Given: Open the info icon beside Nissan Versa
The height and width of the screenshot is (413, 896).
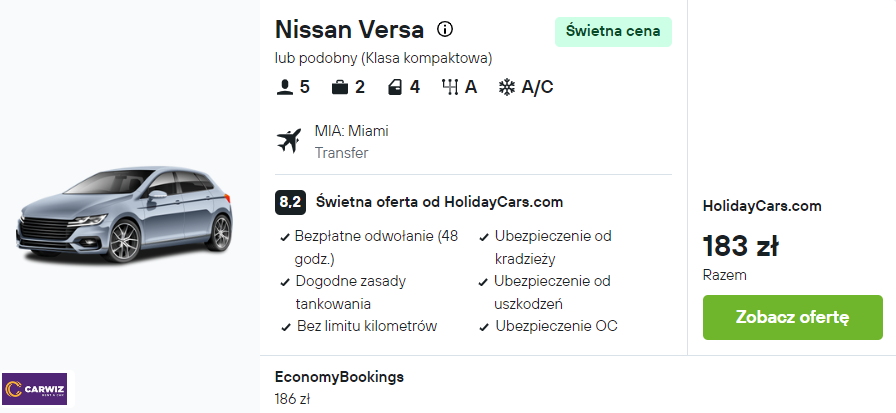Looking at the screenshot, I should tap(445, 29).
